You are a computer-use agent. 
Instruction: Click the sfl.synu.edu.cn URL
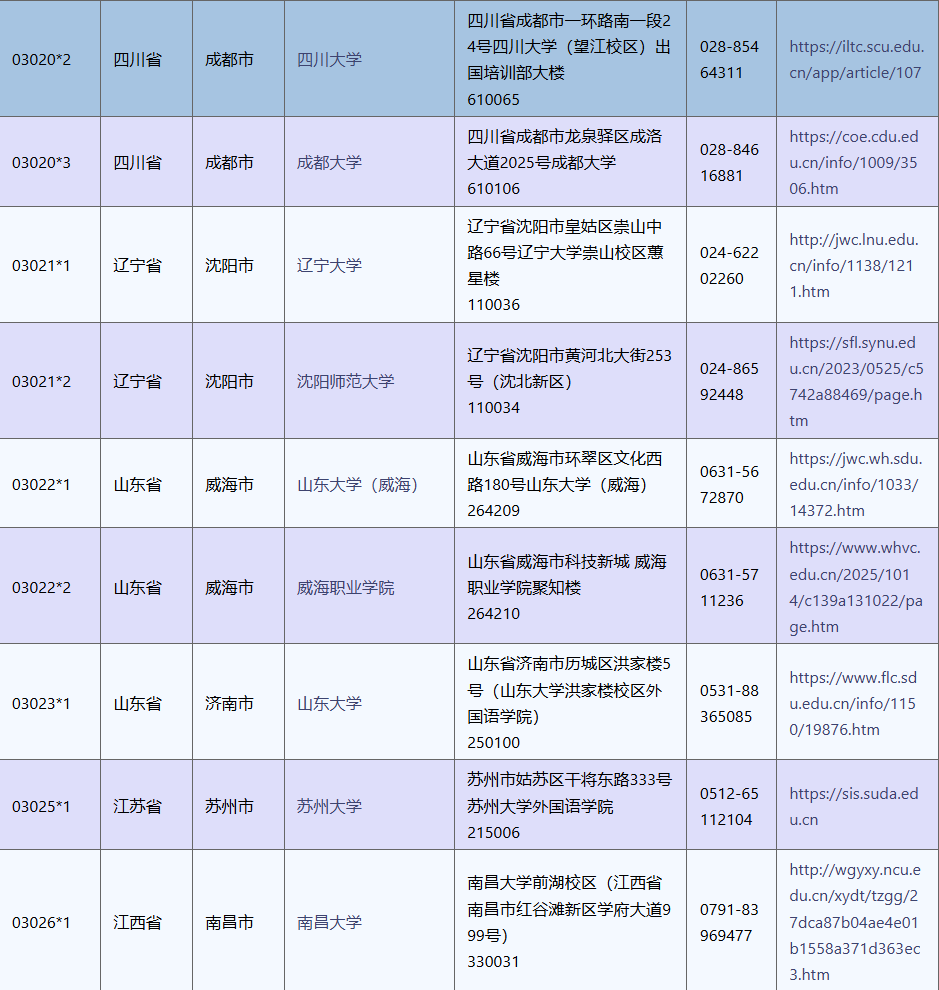pos(855,381)
